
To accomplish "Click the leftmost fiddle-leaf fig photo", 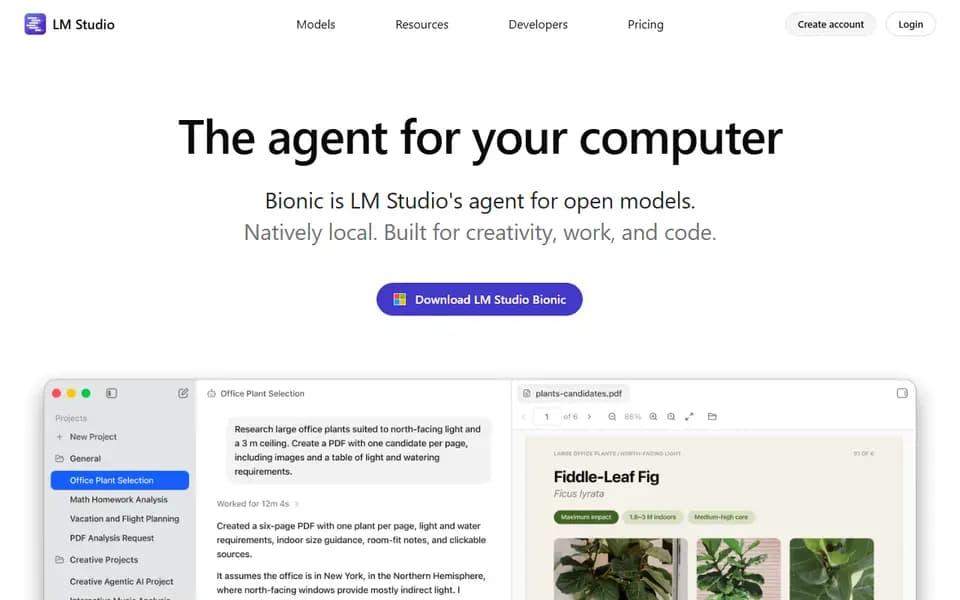I will tap(621, 569).
